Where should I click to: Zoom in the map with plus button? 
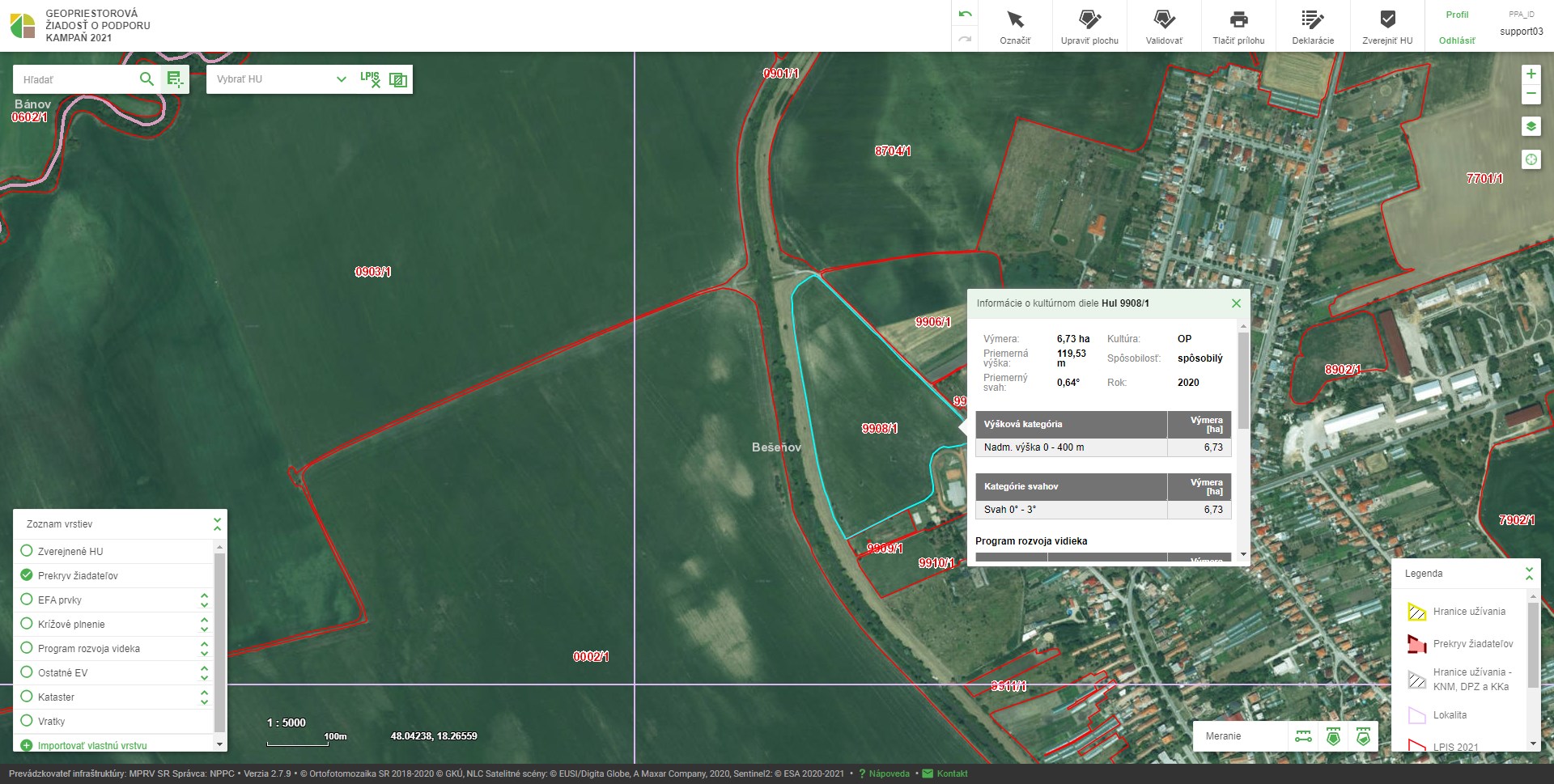[1531, 74]
